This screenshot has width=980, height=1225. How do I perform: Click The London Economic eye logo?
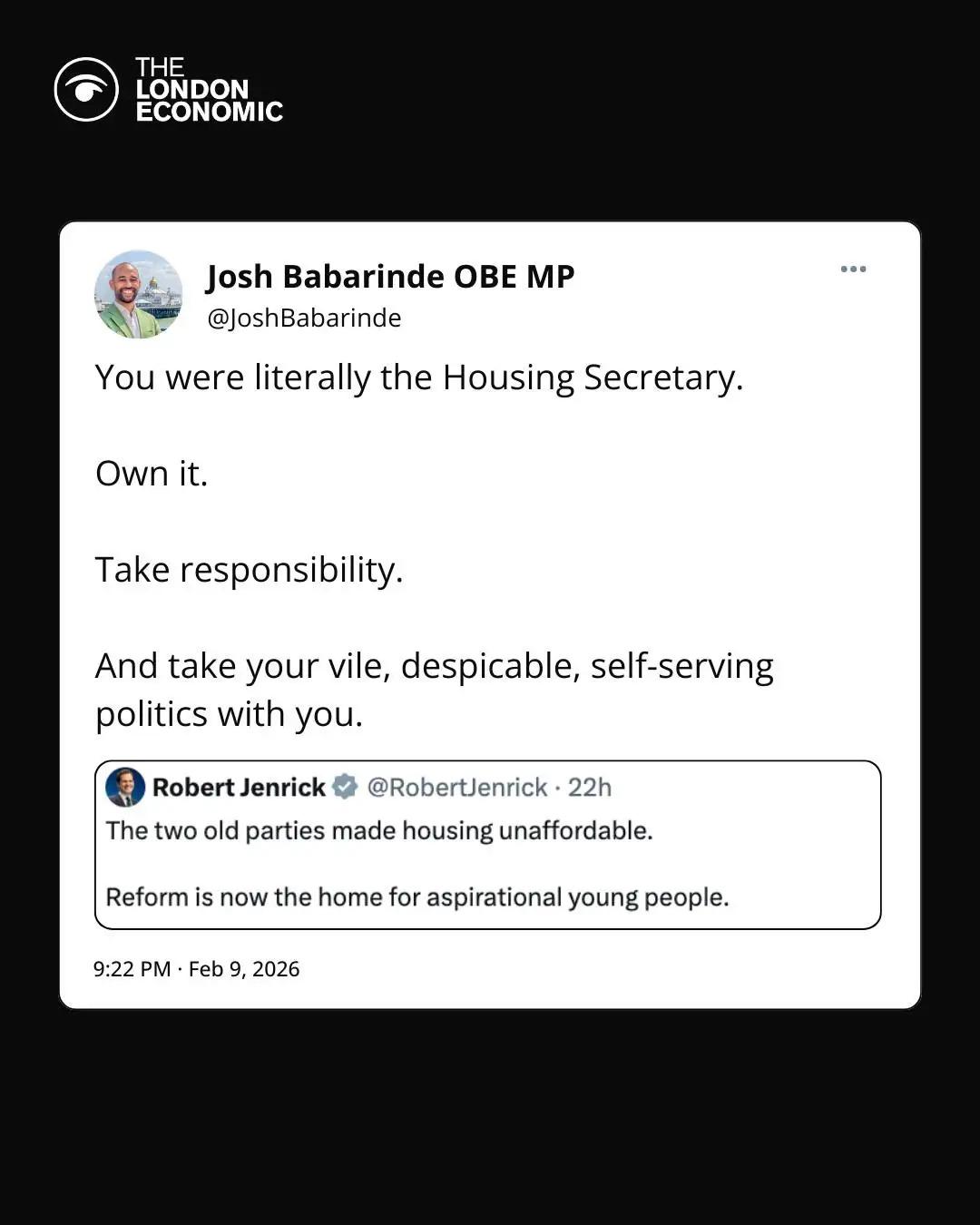coord(86,90)
